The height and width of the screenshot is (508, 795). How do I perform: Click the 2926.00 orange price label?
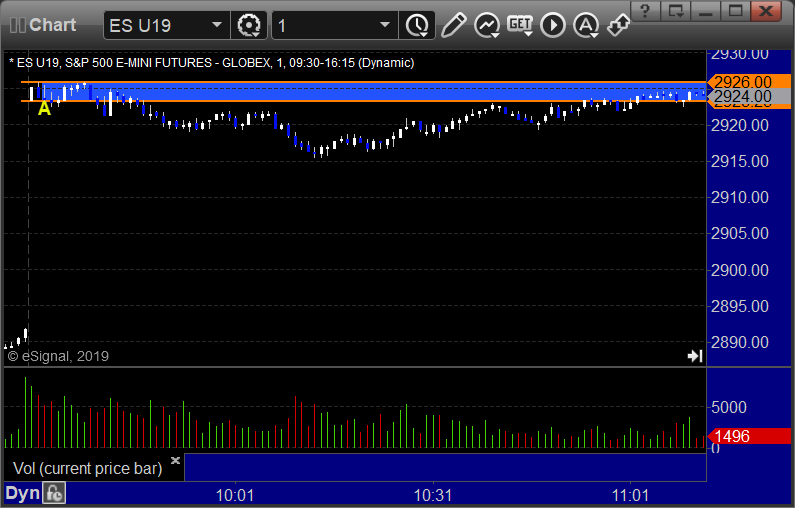click(x=749, y=81)
